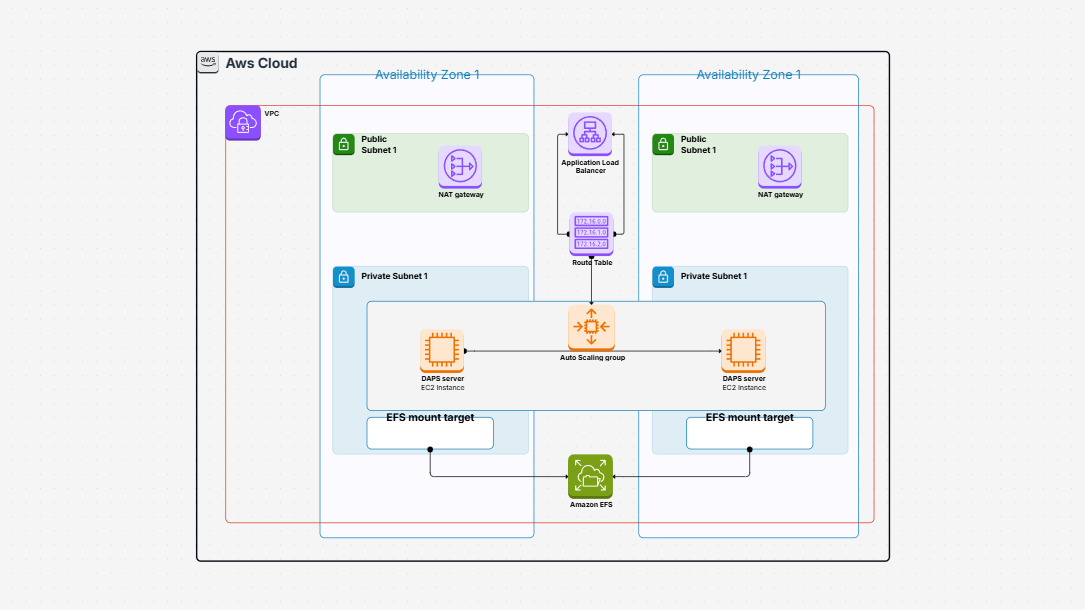Select the 'Amazon EFS' caption
This screenshot has width=1085, height=610.
[591, 505]
